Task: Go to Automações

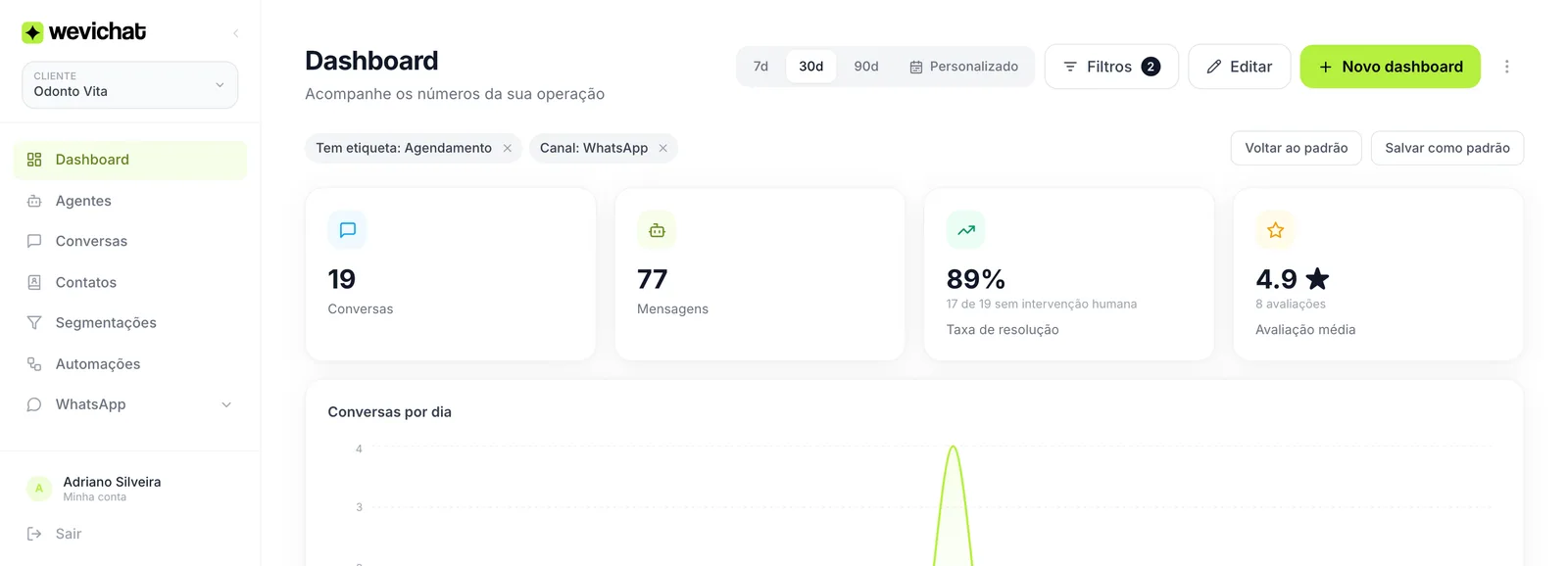Action: click(x=129, y=363)
